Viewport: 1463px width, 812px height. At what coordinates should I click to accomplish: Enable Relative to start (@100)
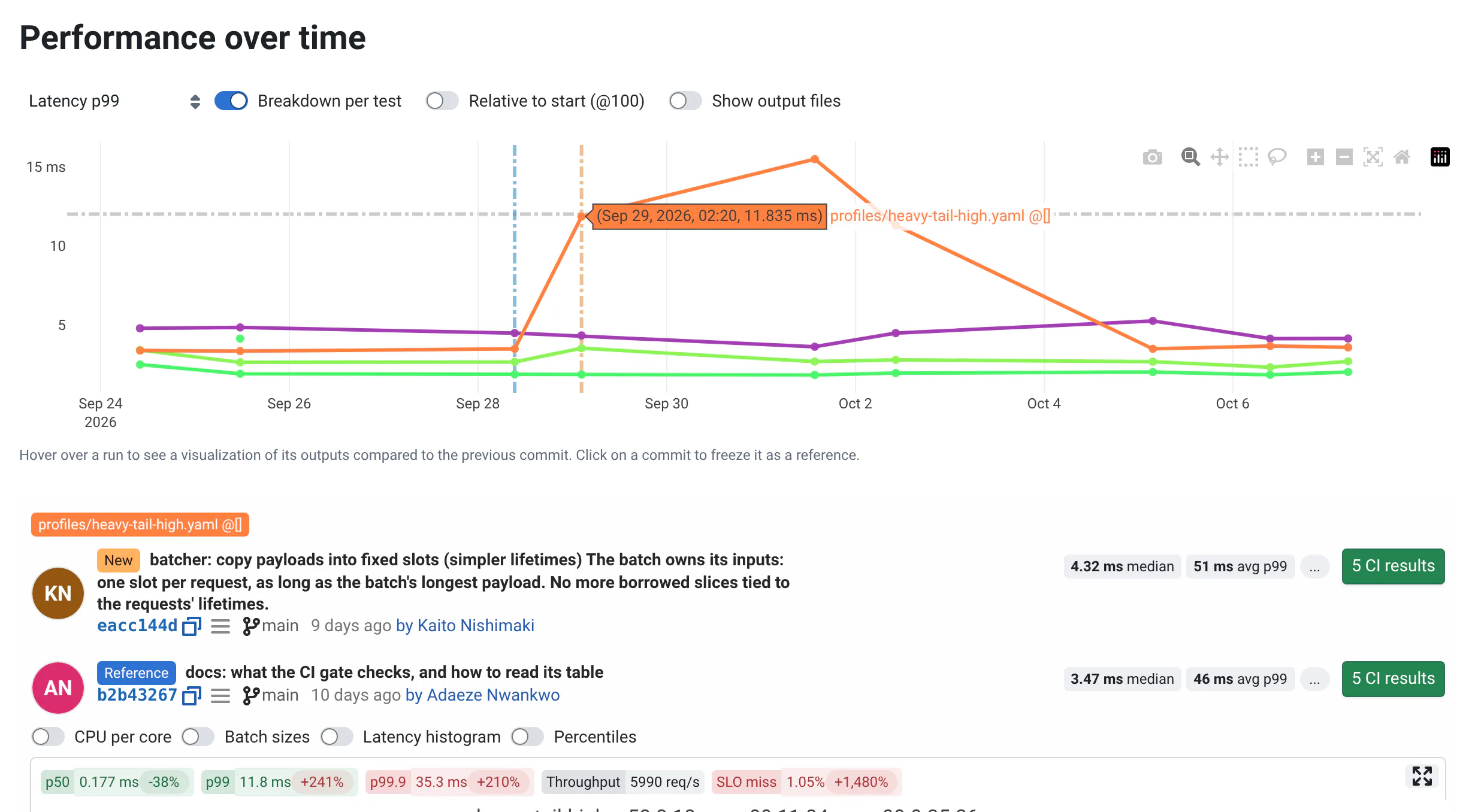(442, 101)
